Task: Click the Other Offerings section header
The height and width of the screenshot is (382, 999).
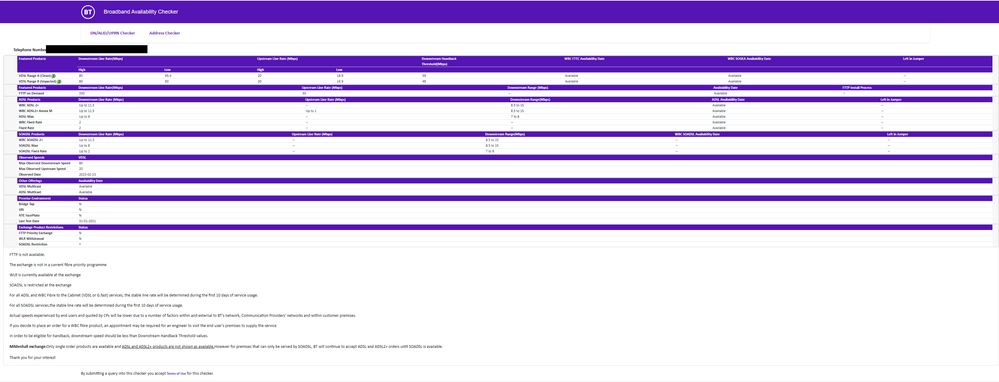Action: (30, 180)
